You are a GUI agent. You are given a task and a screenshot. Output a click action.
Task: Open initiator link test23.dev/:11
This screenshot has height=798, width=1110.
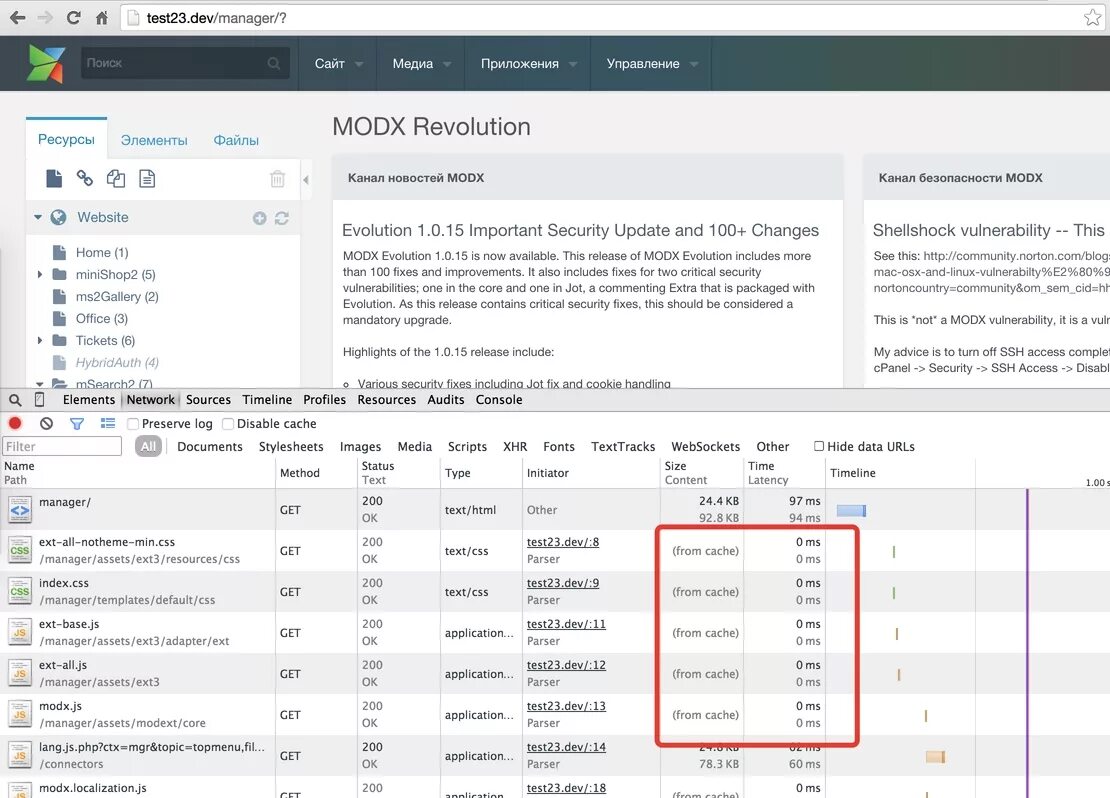point(566,625)
